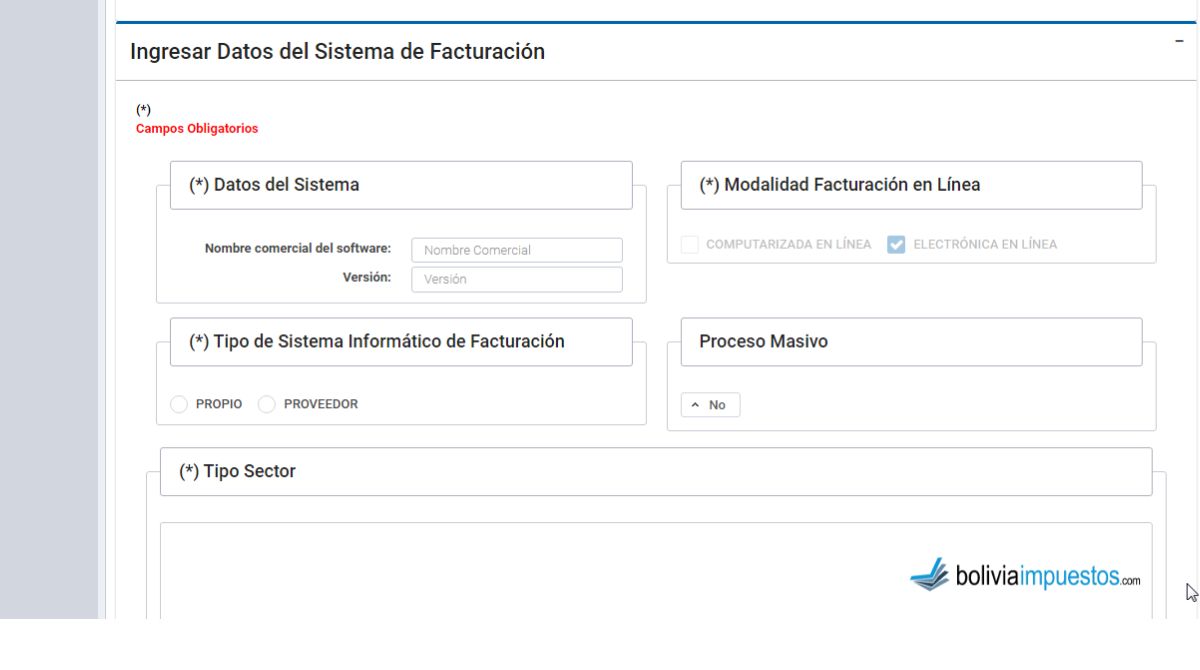Click the Datos del Sistema section header
Viewport: 1200px width, 670px height.
[400, 185]
